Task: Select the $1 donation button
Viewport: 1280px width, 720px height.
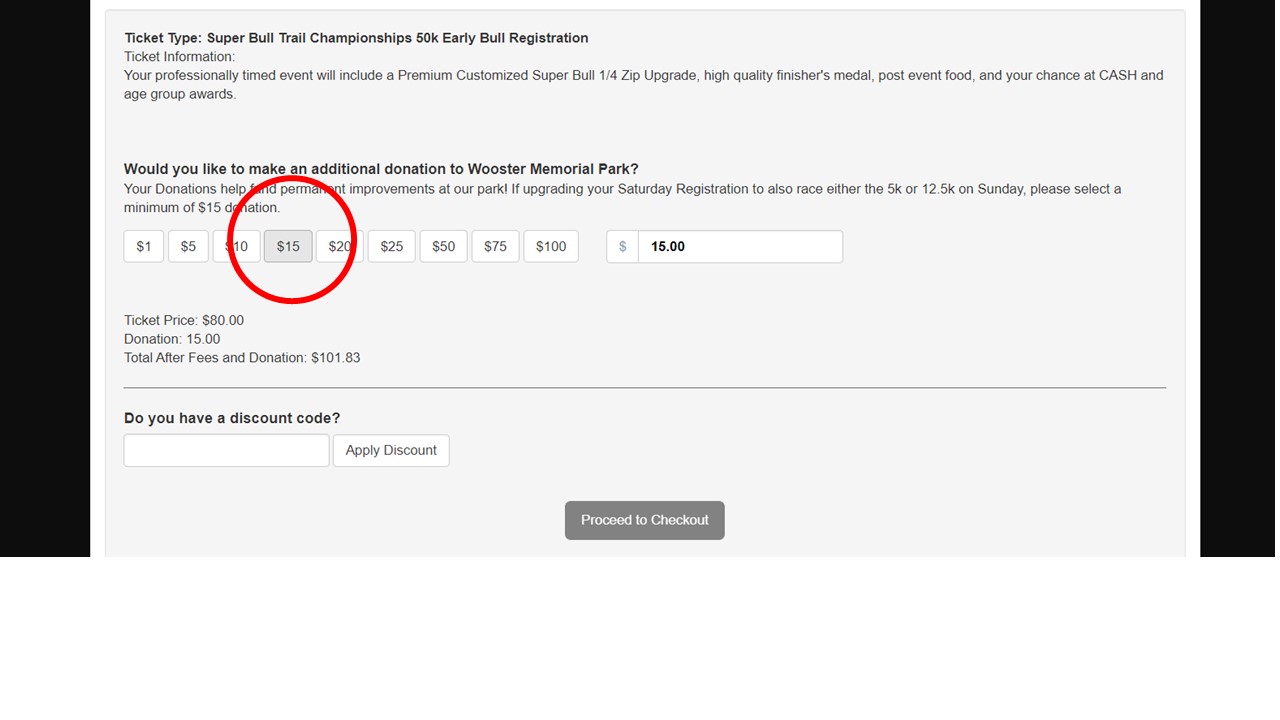Action: (144, 247)
